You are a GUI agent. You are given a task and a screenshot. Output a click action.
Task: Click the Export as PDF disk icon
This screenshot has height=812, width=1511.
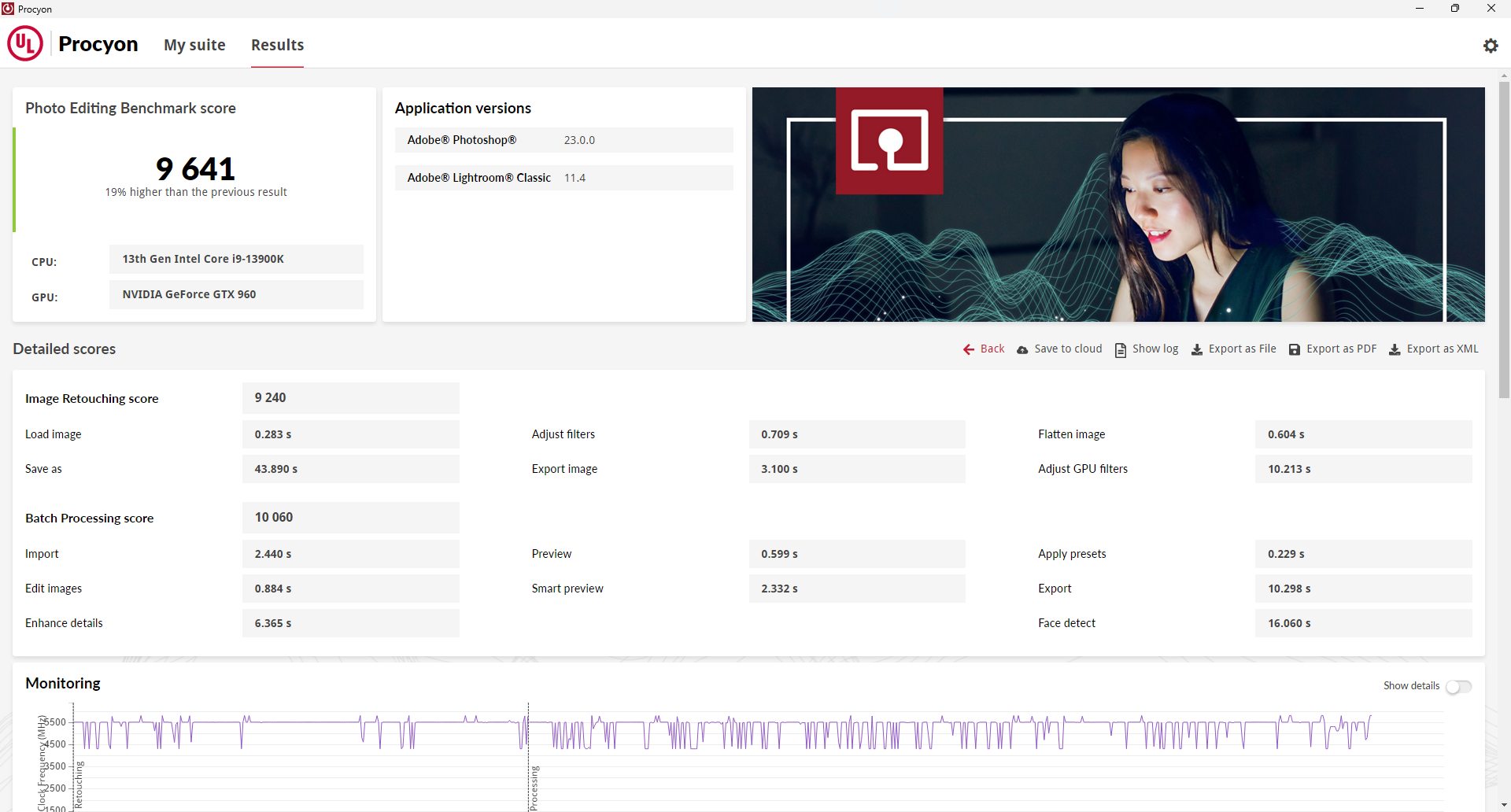click(x=1295, y=349)
